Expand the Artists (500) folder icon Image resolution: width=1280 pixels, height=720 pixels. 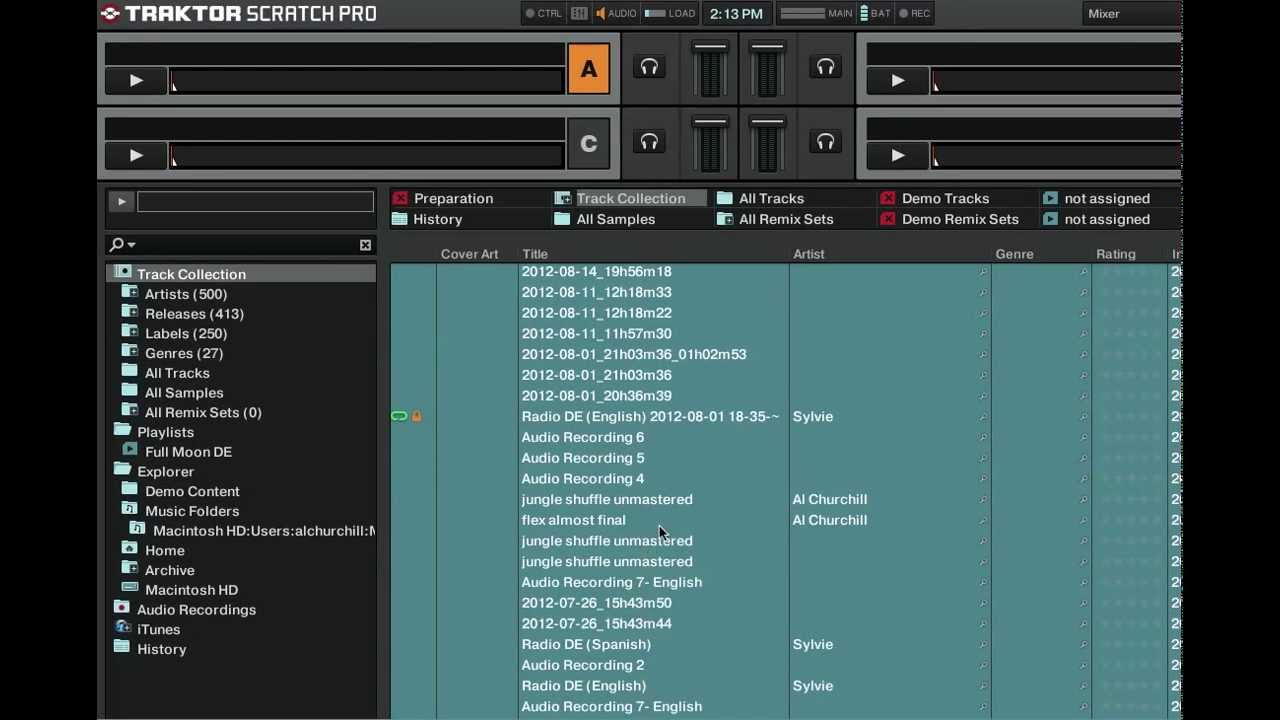coord(129,293)
